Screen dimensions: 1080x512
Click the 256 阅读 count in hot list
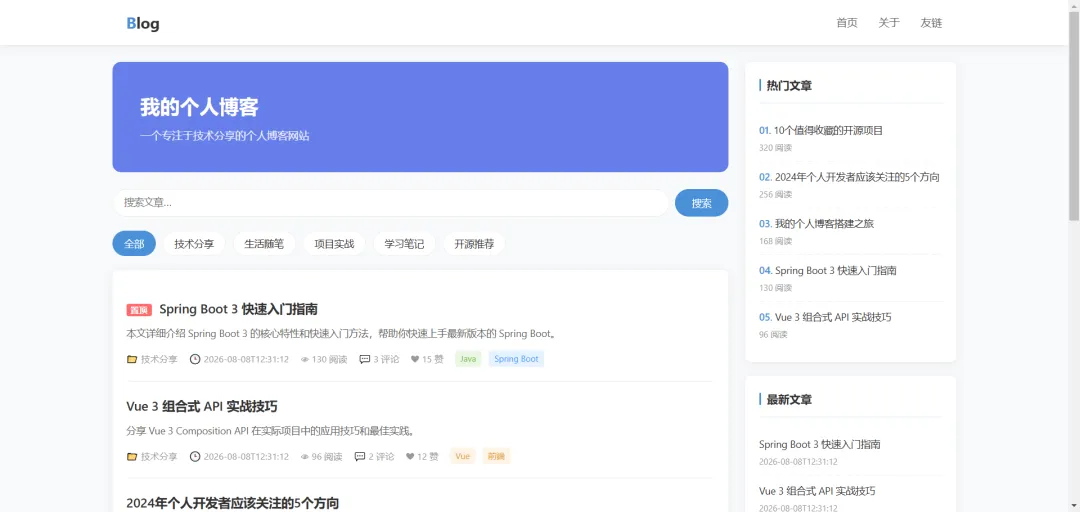tap(776, 195)
